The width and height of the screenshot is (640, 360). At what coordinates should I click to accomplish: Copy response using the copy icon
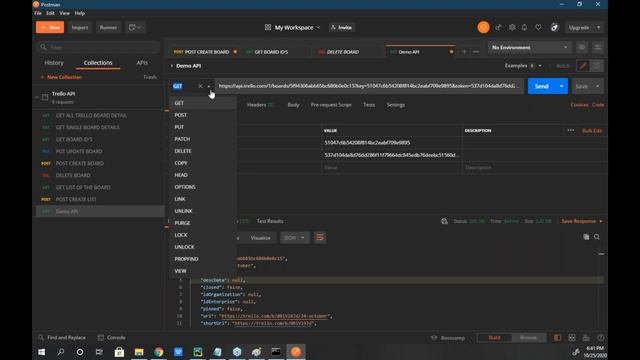click(586, 237)
